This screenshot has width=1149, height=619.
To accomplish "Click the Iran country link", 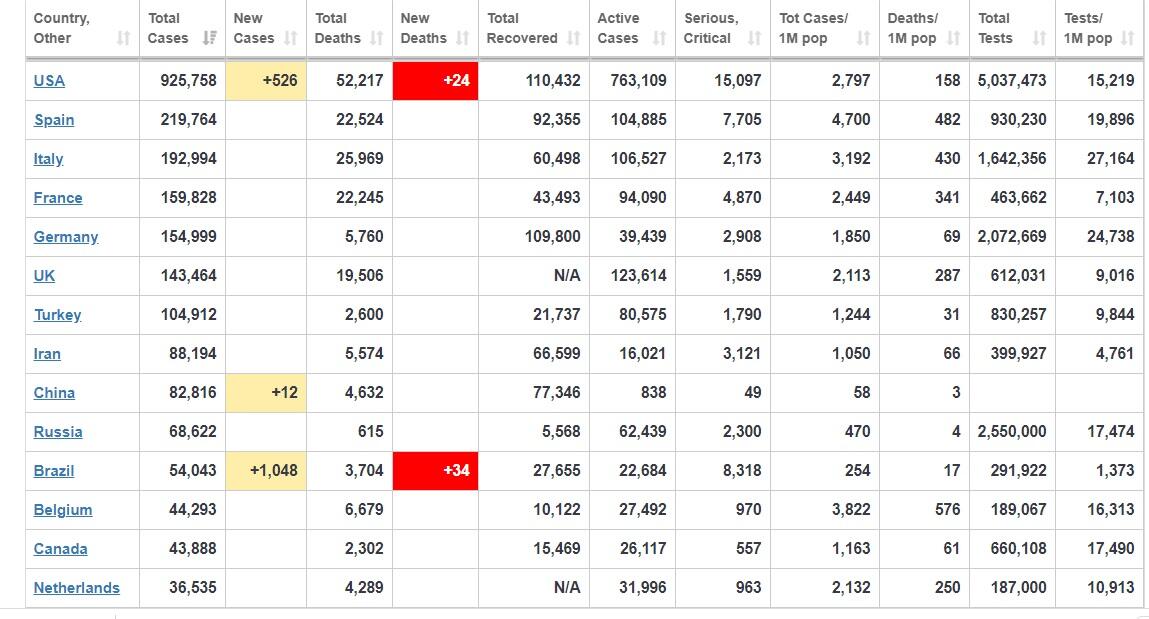I will 47,354.
